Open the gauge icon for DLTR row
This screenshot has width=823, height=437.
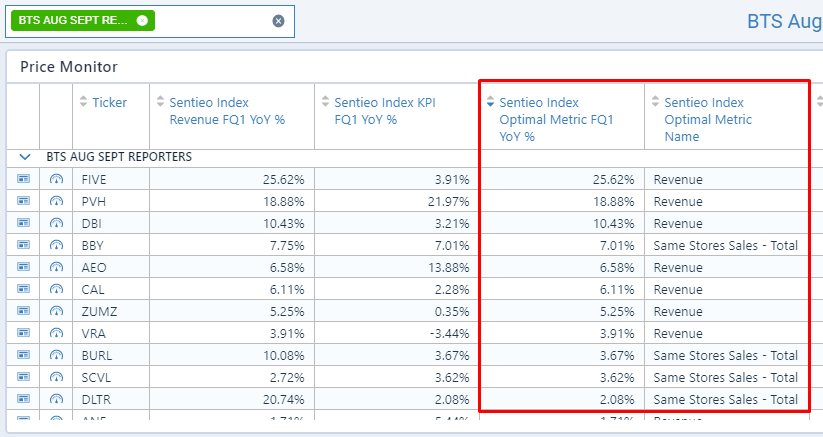pyautogui.click(x=56, y=399)
